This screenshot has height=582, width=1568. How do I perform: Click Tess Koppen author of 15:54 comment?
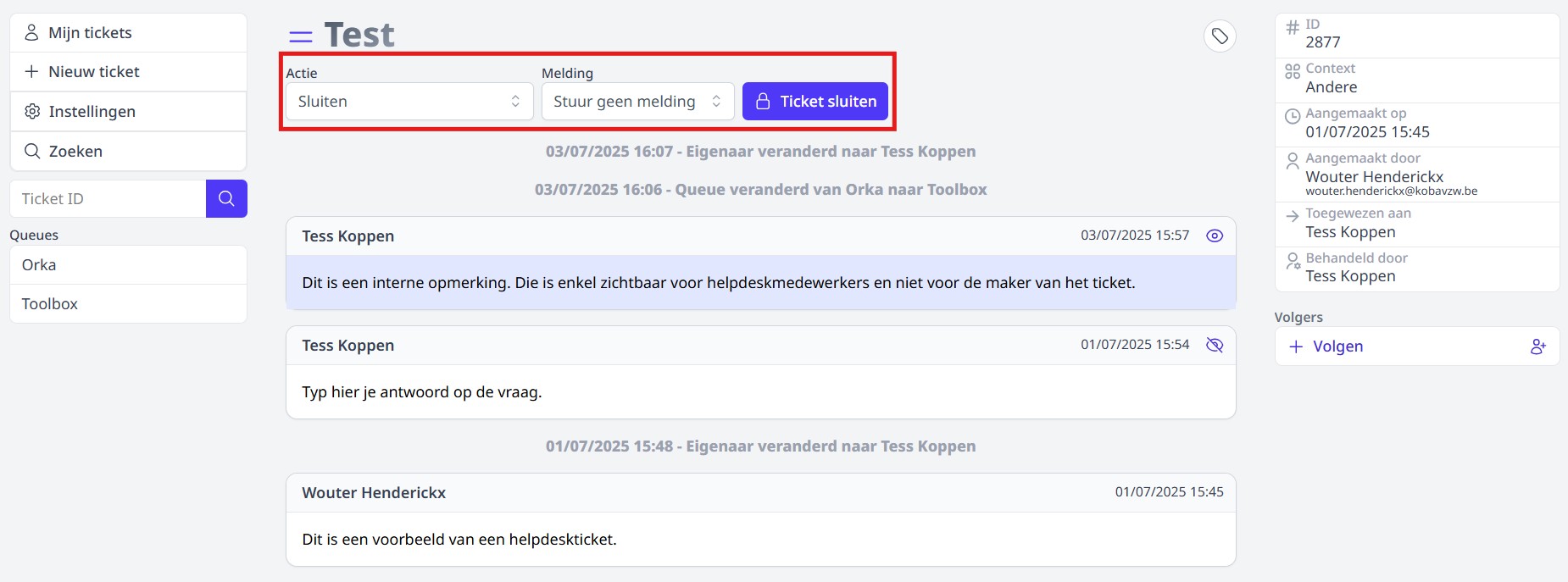tap(348, 346)
